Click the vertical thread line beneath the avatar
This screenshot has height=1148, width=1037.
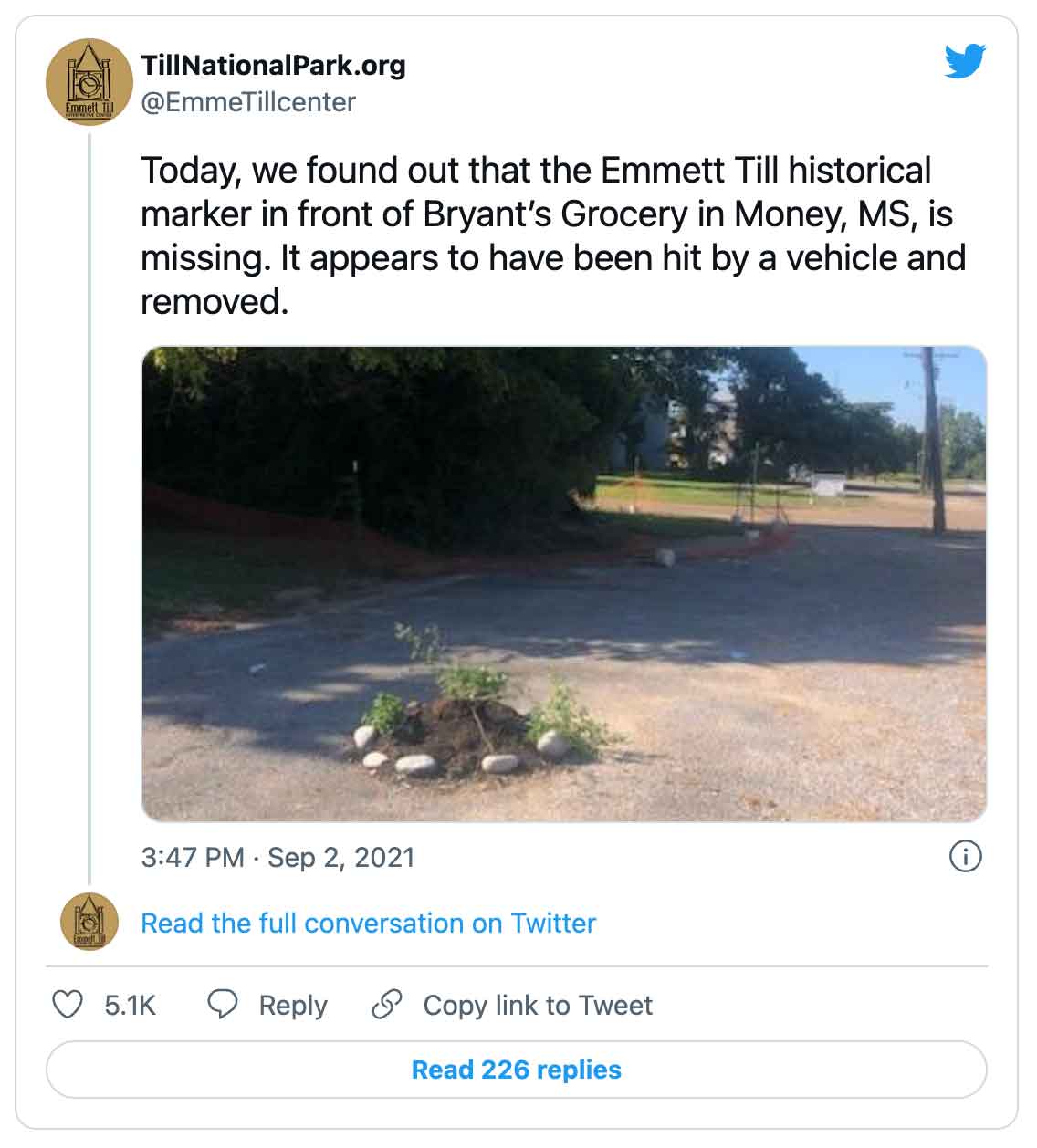pyautogui.click(x=89, y=502)
